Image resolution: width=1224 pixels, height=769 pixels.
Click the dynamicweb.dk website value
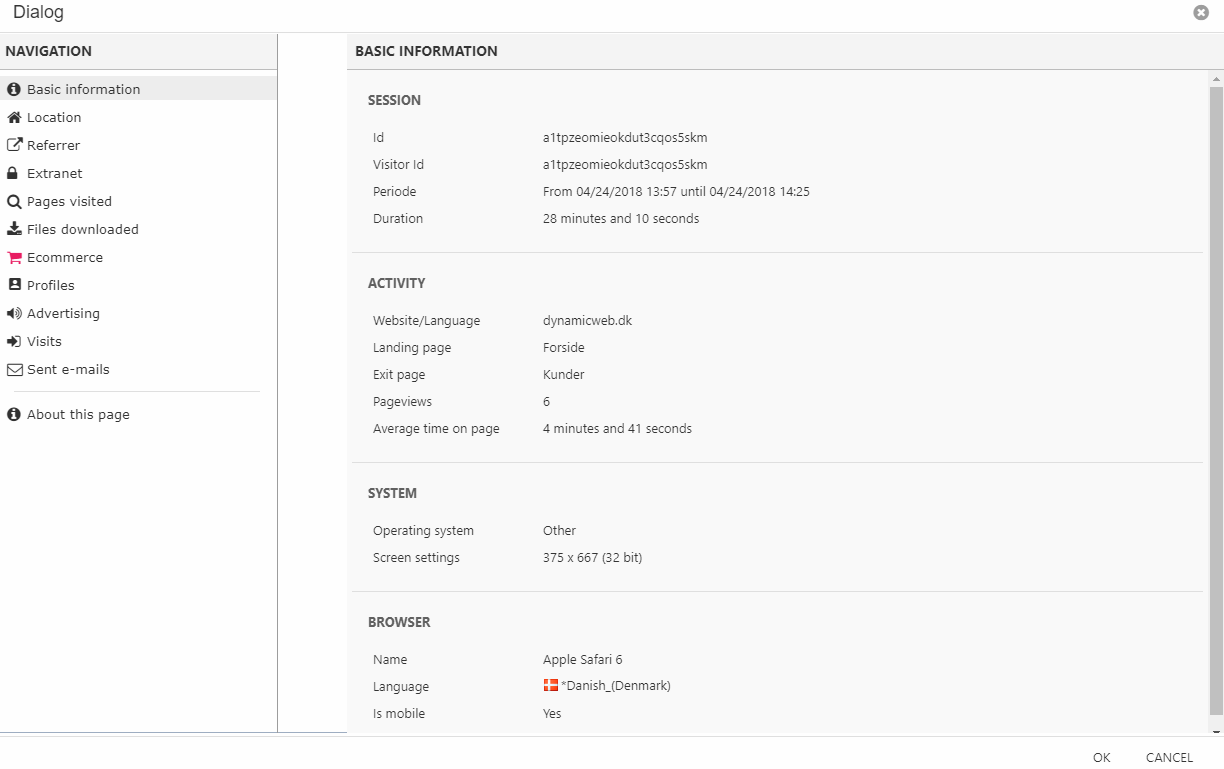[587, 321]
